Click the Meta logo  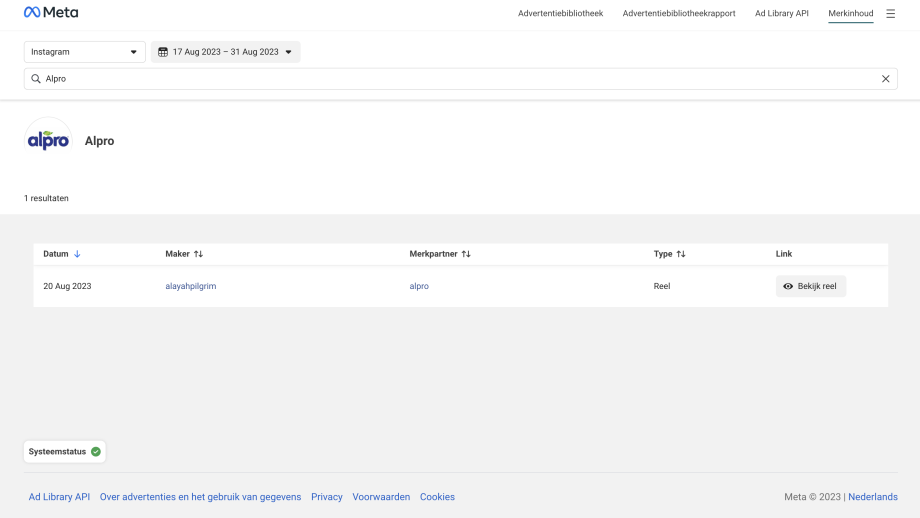(x=51, y=12)
